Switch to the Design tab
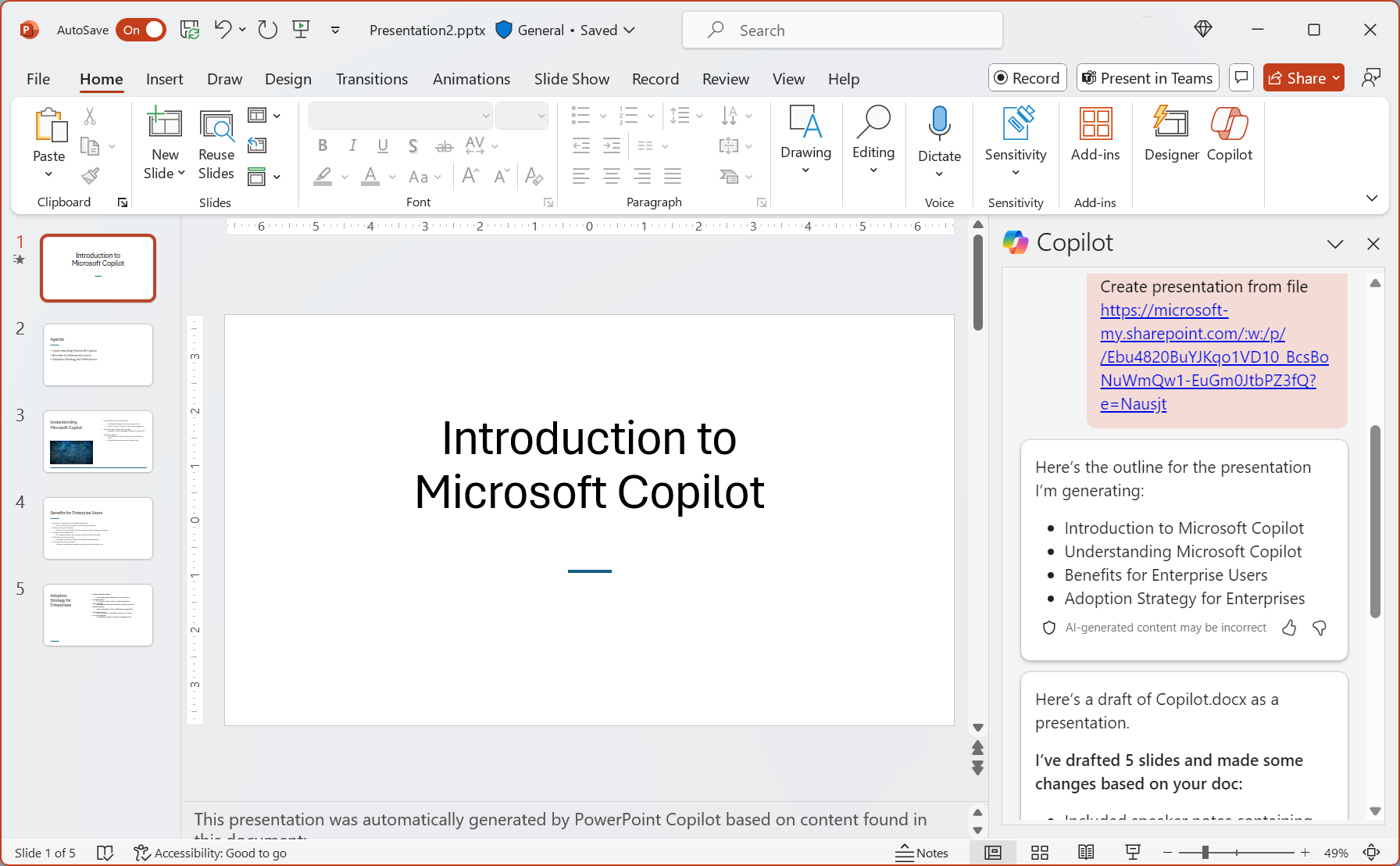 pyautogui.click(x=288, y=79)
